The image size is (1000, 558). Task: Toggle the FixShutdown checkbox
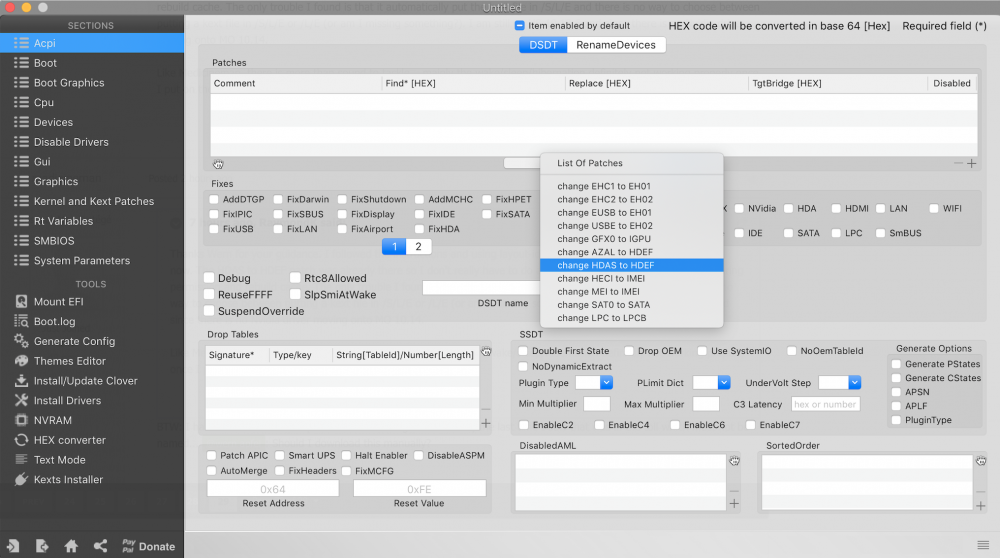click(342, 199)
